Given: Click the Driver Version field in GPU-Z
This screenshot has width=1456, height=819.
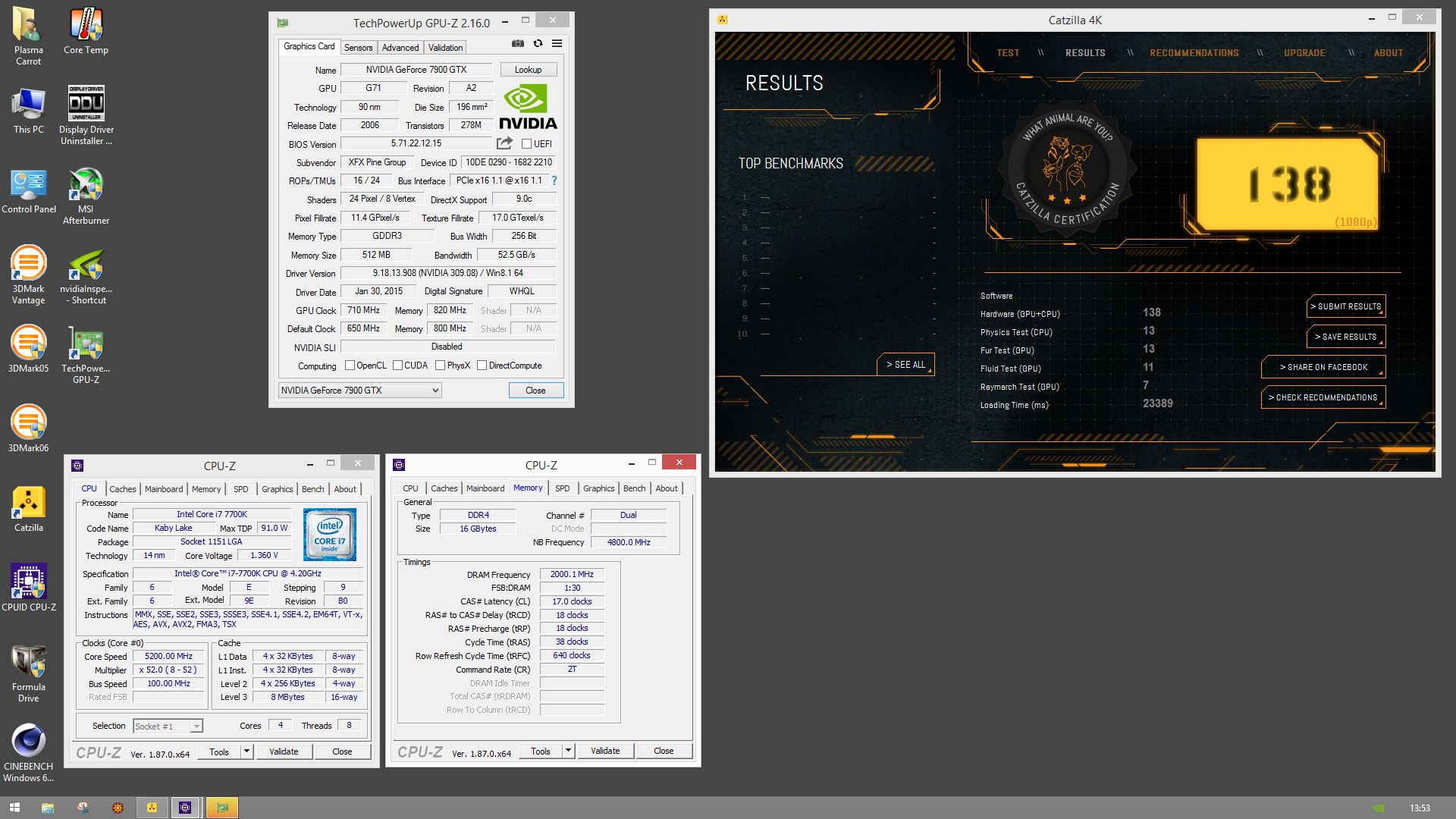Looking at the screenshot, I should point(447,273).
